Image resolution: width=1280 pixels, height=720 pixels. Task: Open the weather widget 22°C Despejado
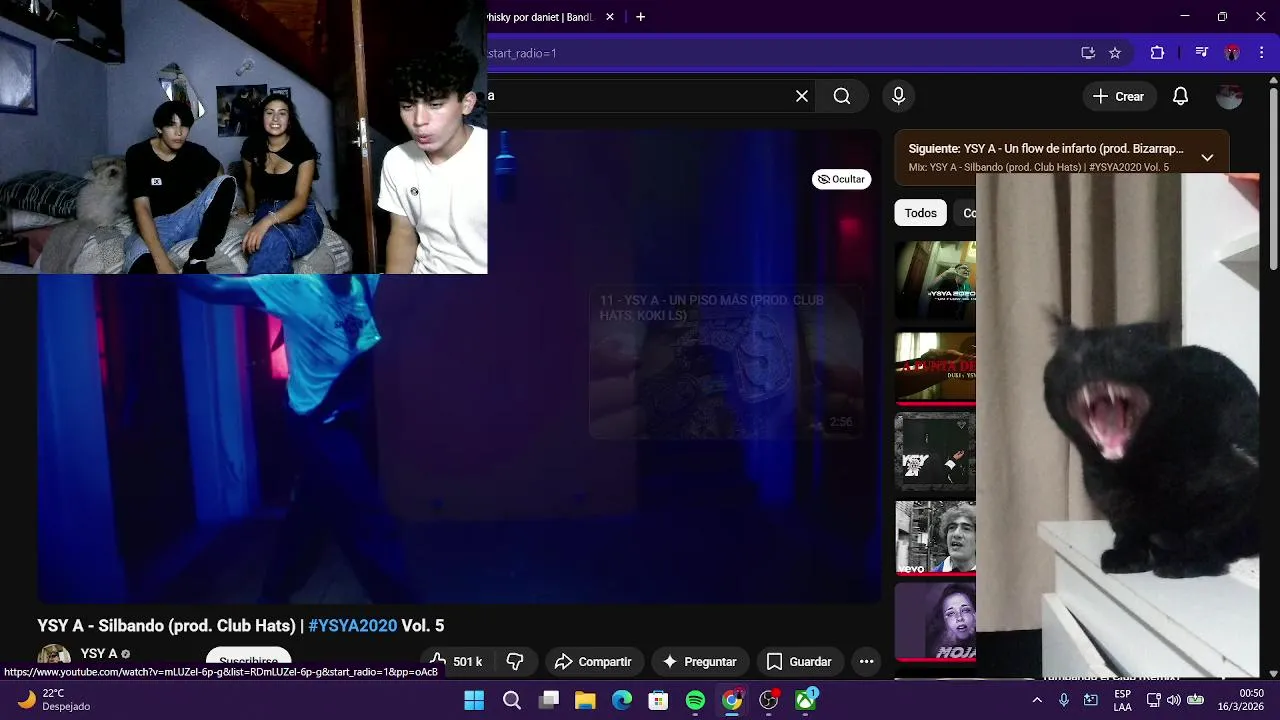55,700
